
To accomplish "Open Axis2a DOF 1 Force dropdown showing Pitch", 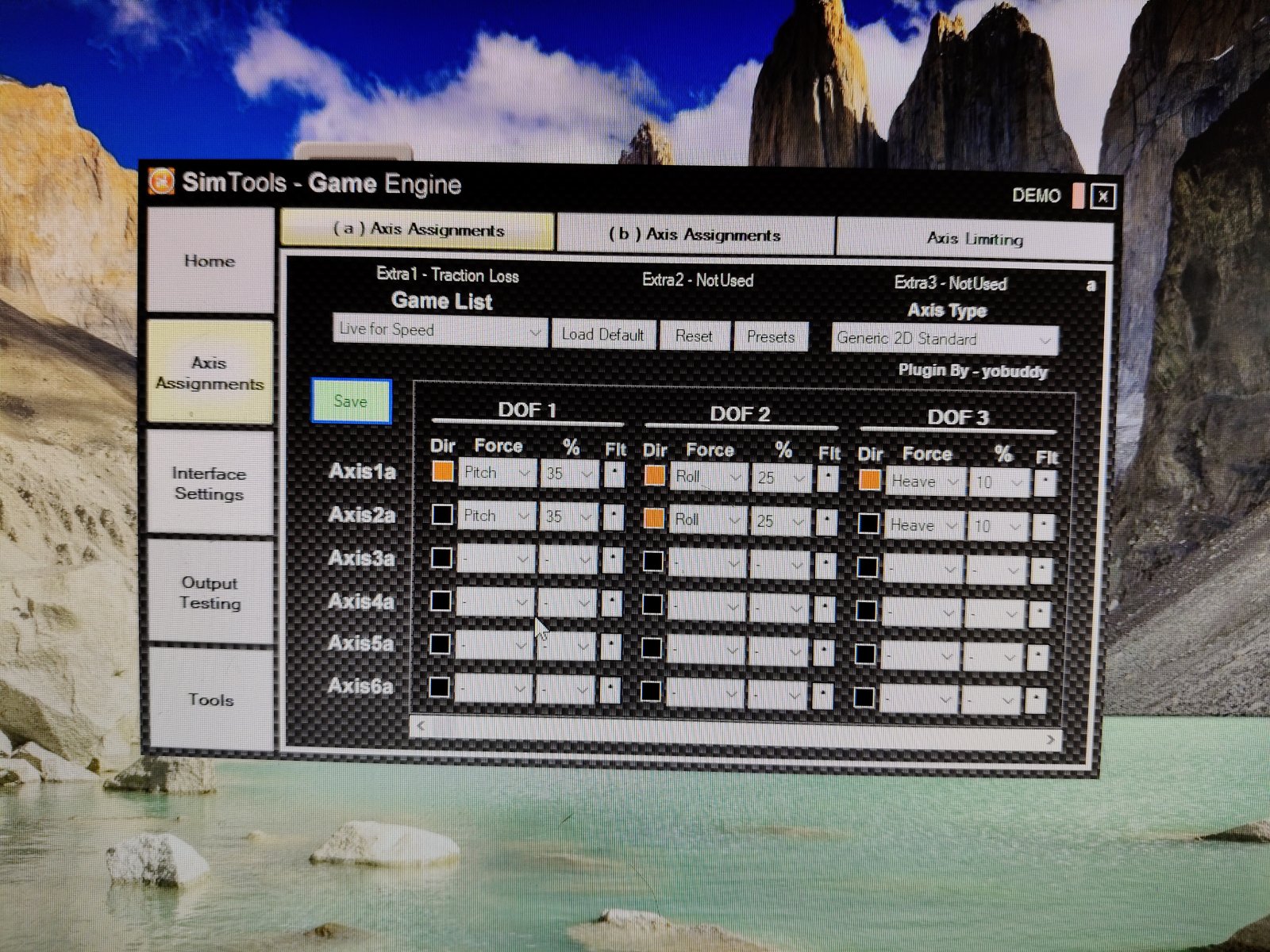I will coord(496,516).
